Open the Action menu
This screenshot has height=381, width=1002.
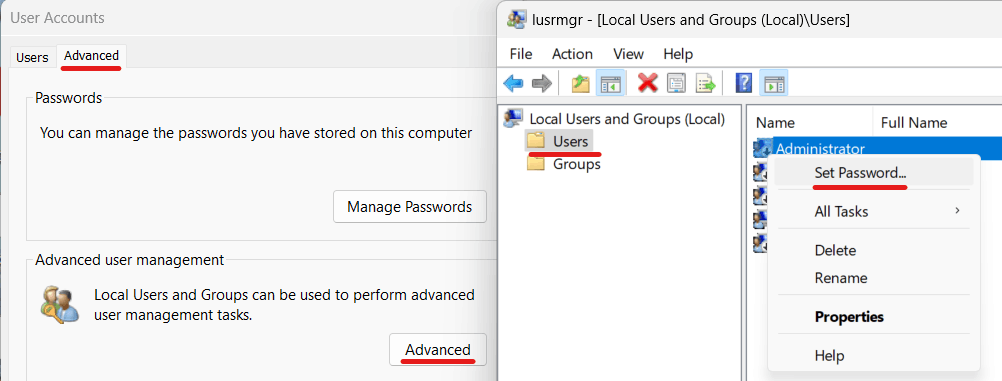[x=572, y=54]
